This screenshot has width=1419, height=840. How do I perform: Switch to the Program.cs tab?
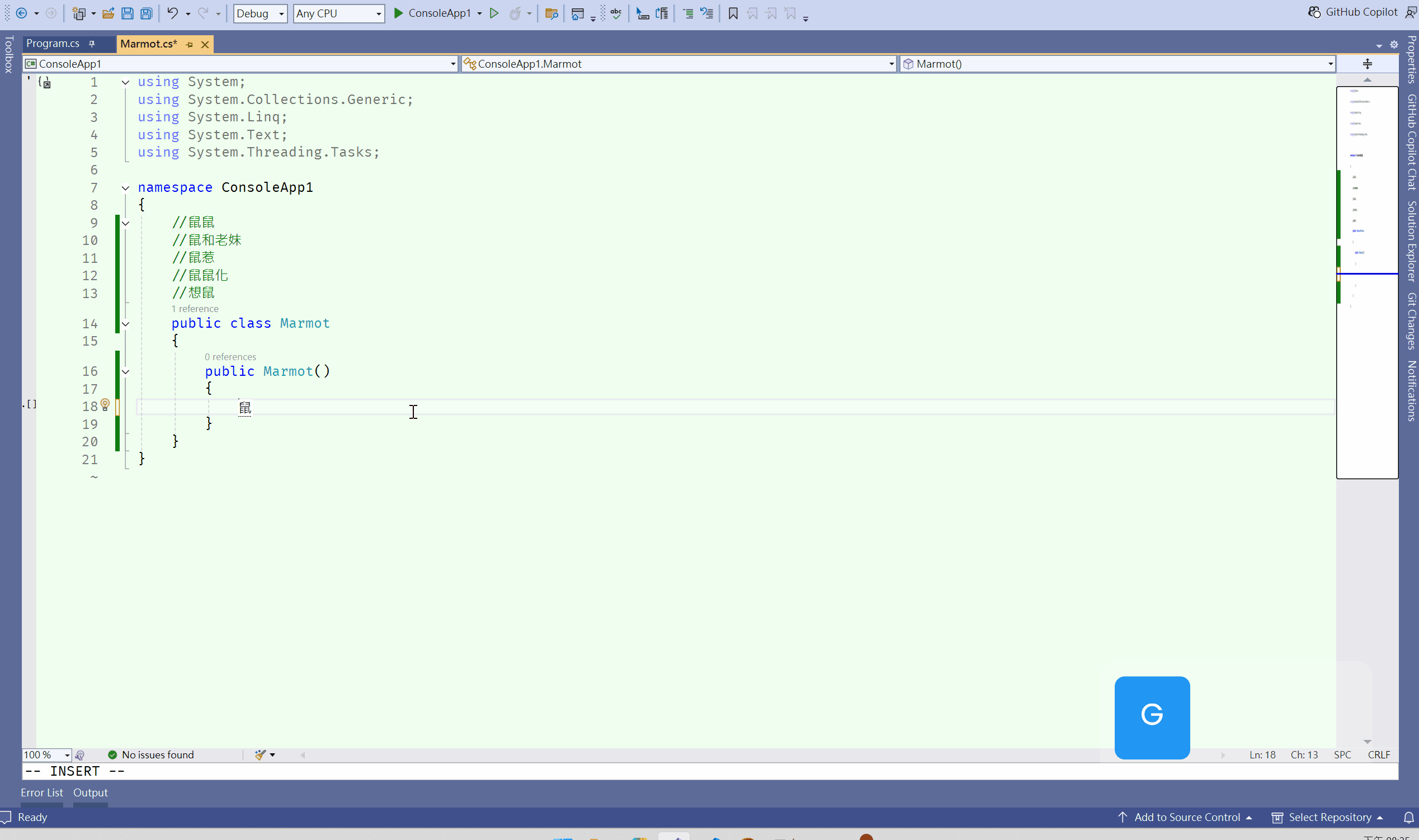tap(53, 44)
